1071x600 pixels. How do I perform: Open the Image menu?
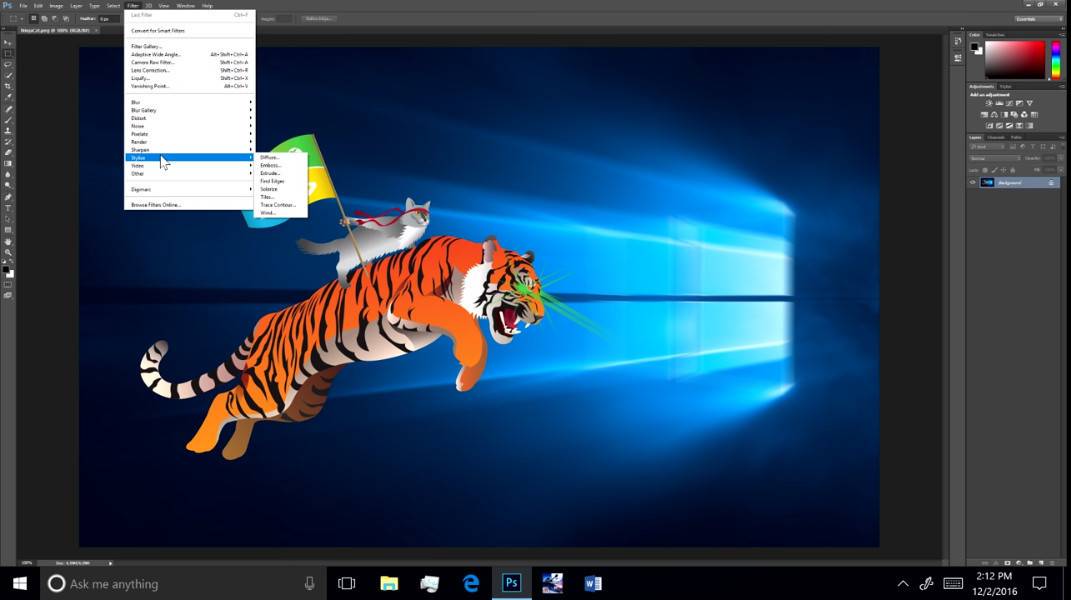[x=56, y=5]
